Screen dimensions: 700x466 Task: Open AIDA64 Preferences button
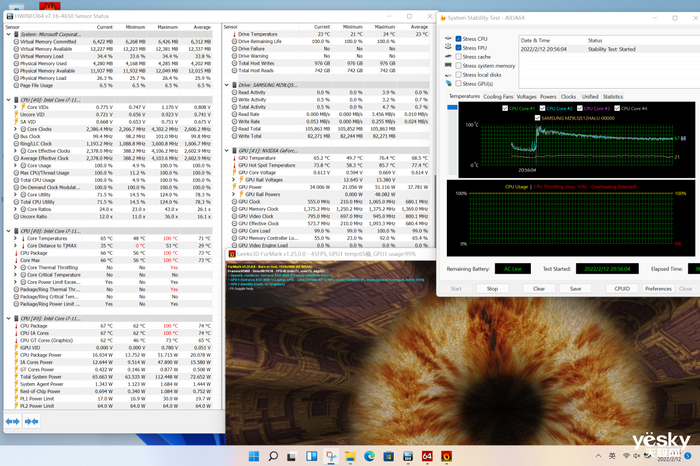point(658,289)
